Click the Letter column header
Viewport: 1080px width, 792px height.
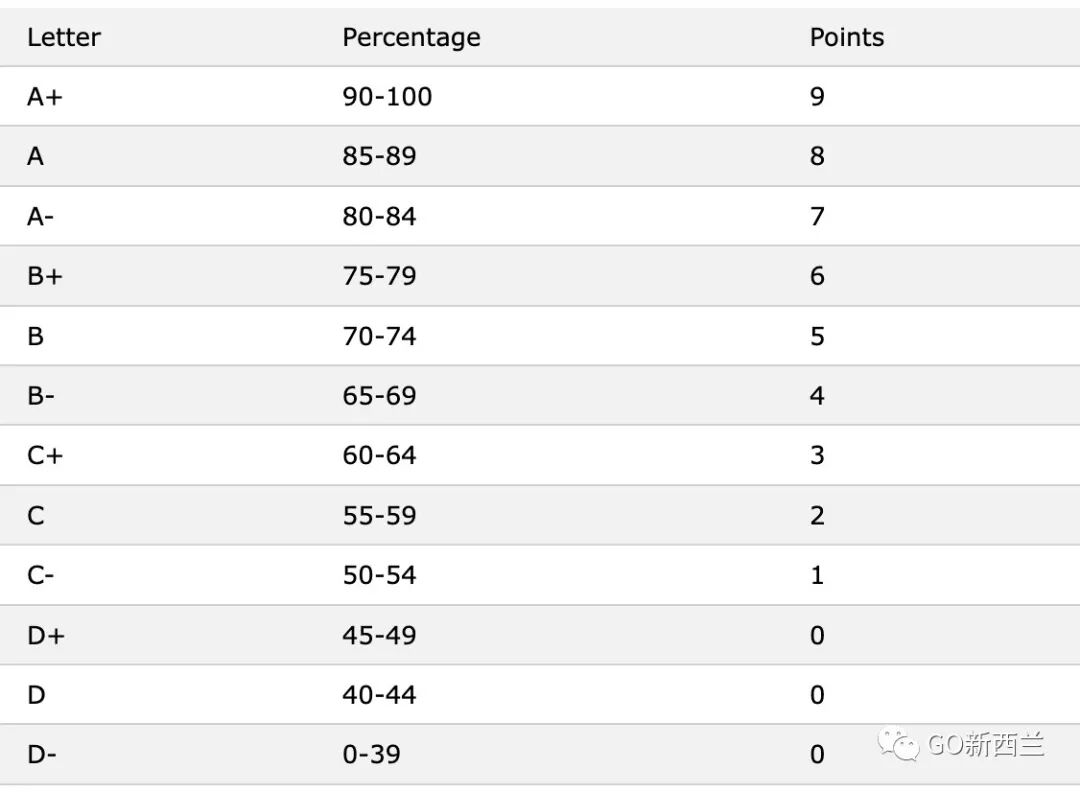[64, 37]
